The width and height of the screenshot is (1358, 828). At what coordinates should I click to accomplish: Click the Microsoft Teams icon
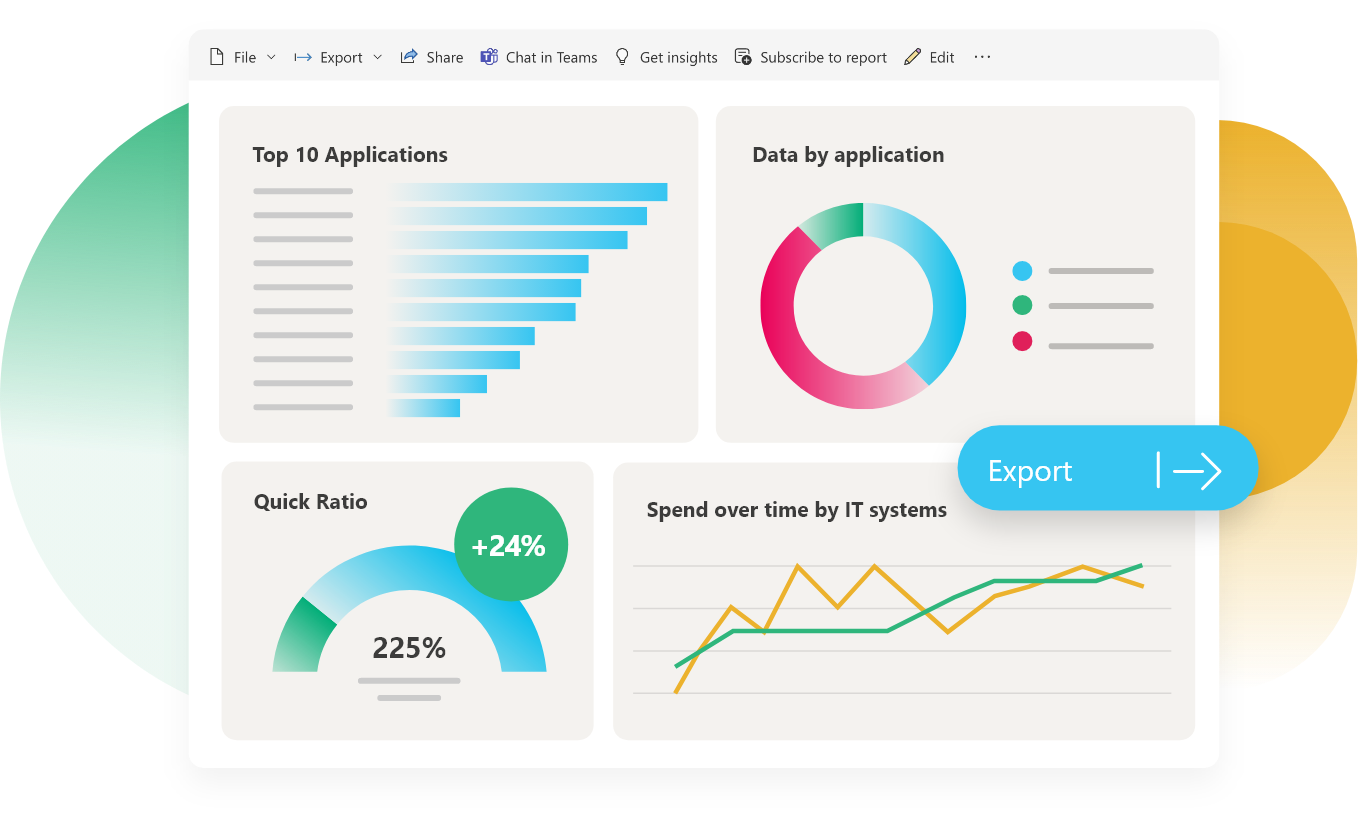point(489,57)
